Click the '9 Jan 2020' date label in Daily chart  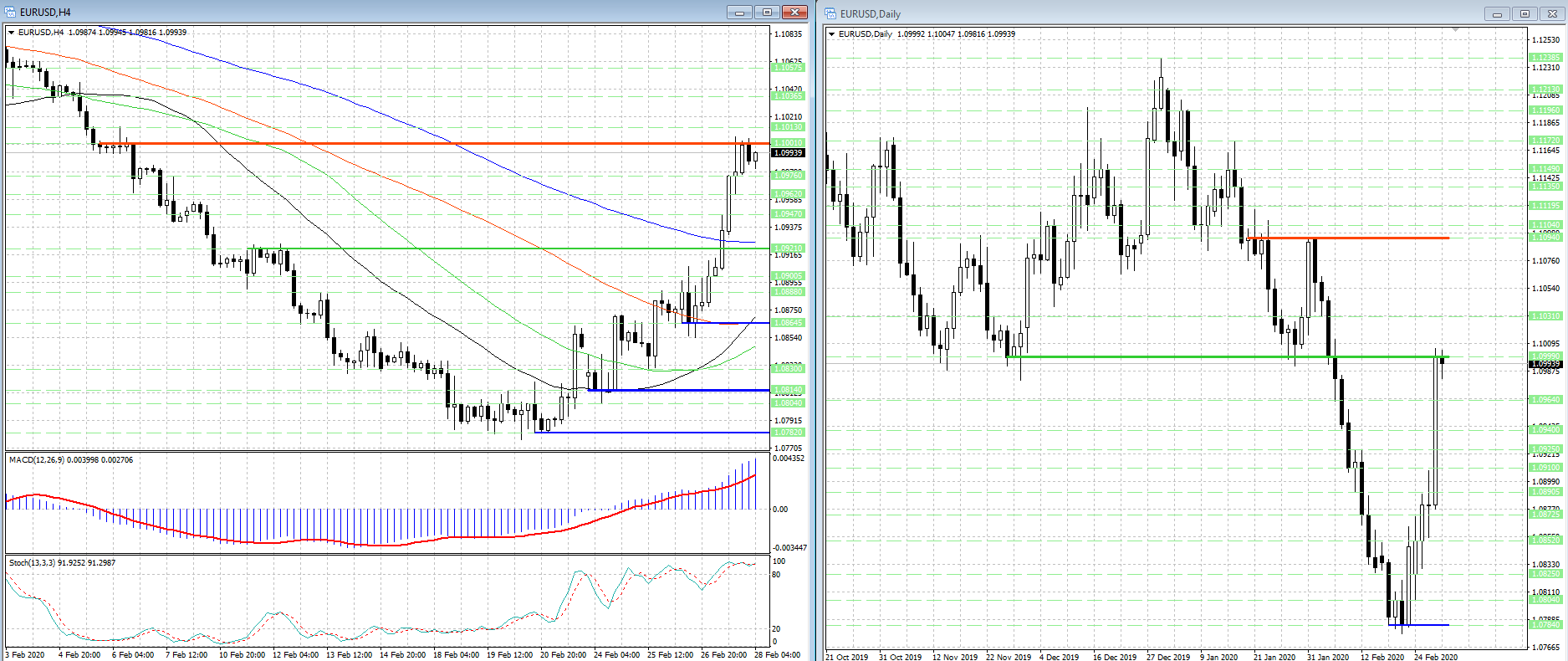pos(1218,657)
